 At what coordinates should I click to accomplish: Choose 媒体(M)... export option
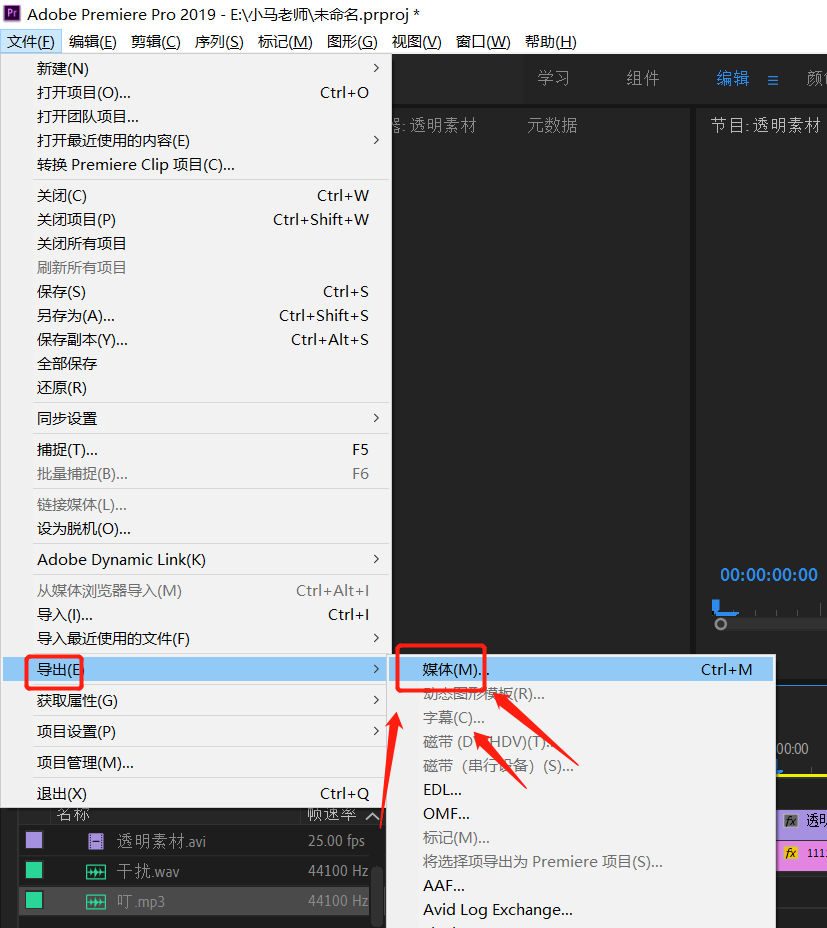click(x=581, y=669)
